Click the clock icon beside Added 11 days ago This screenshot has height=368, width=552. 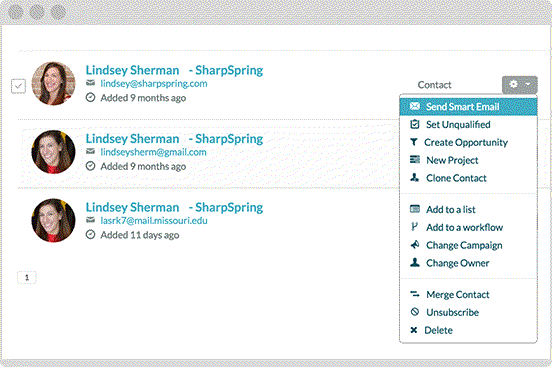click(x=90, y=235)
